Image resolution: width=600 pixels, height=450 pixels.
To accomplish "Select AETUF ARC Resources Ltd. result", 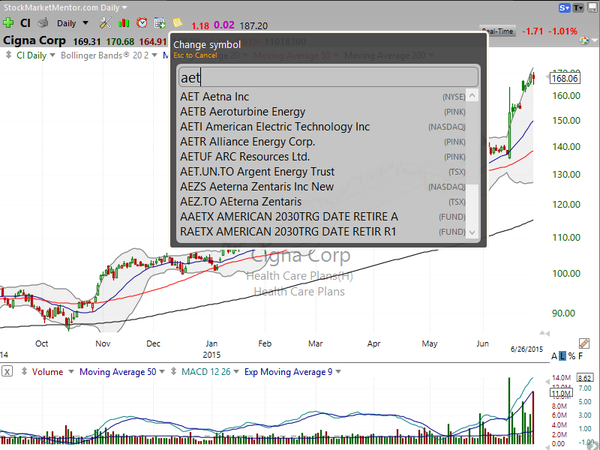I will (x=323, y=157).
